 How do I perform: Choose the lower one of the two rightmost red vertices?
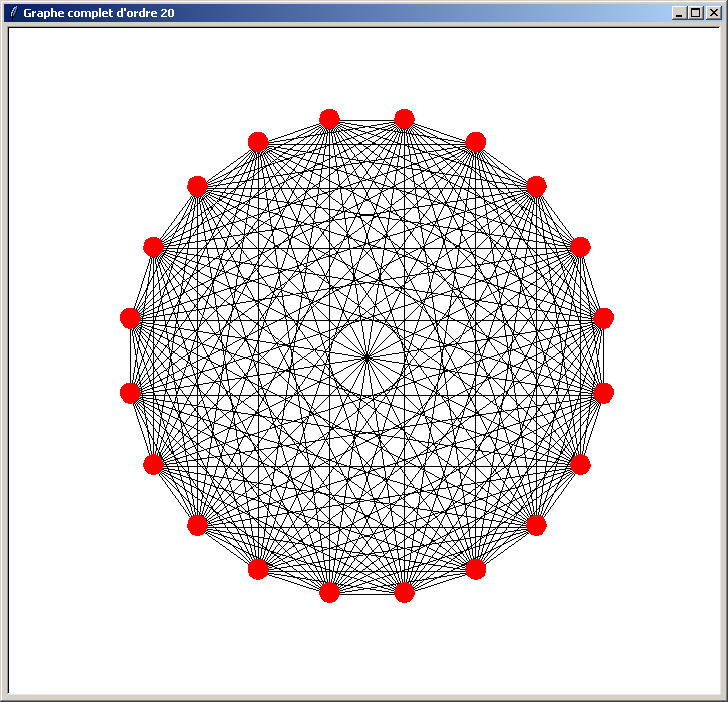pyautogui.click(x=603, y=393)
